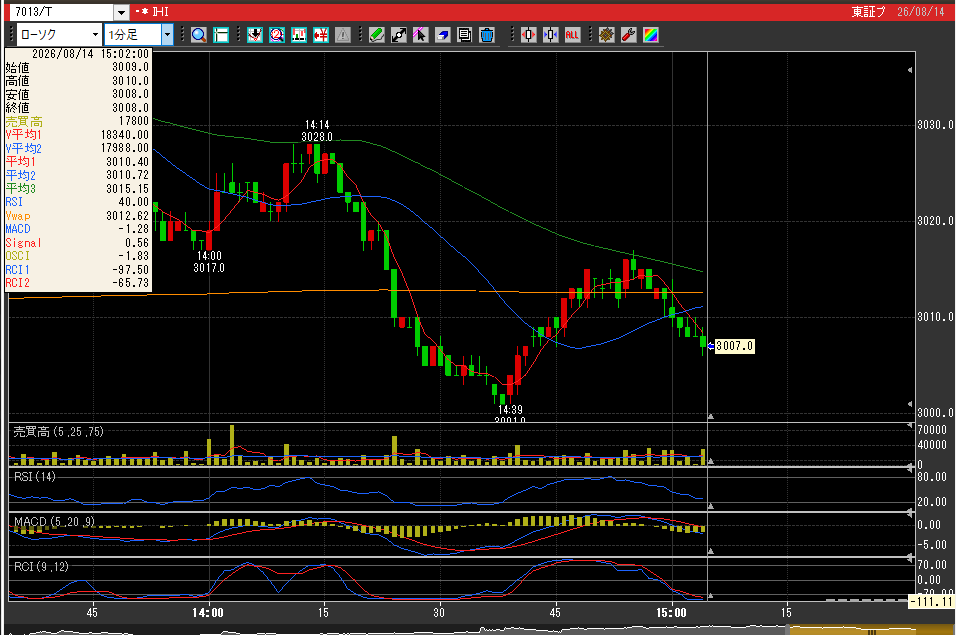Viewport: 956px width, 635px height.
Task: Open the rainbow color settings icon
Action: 651,35
